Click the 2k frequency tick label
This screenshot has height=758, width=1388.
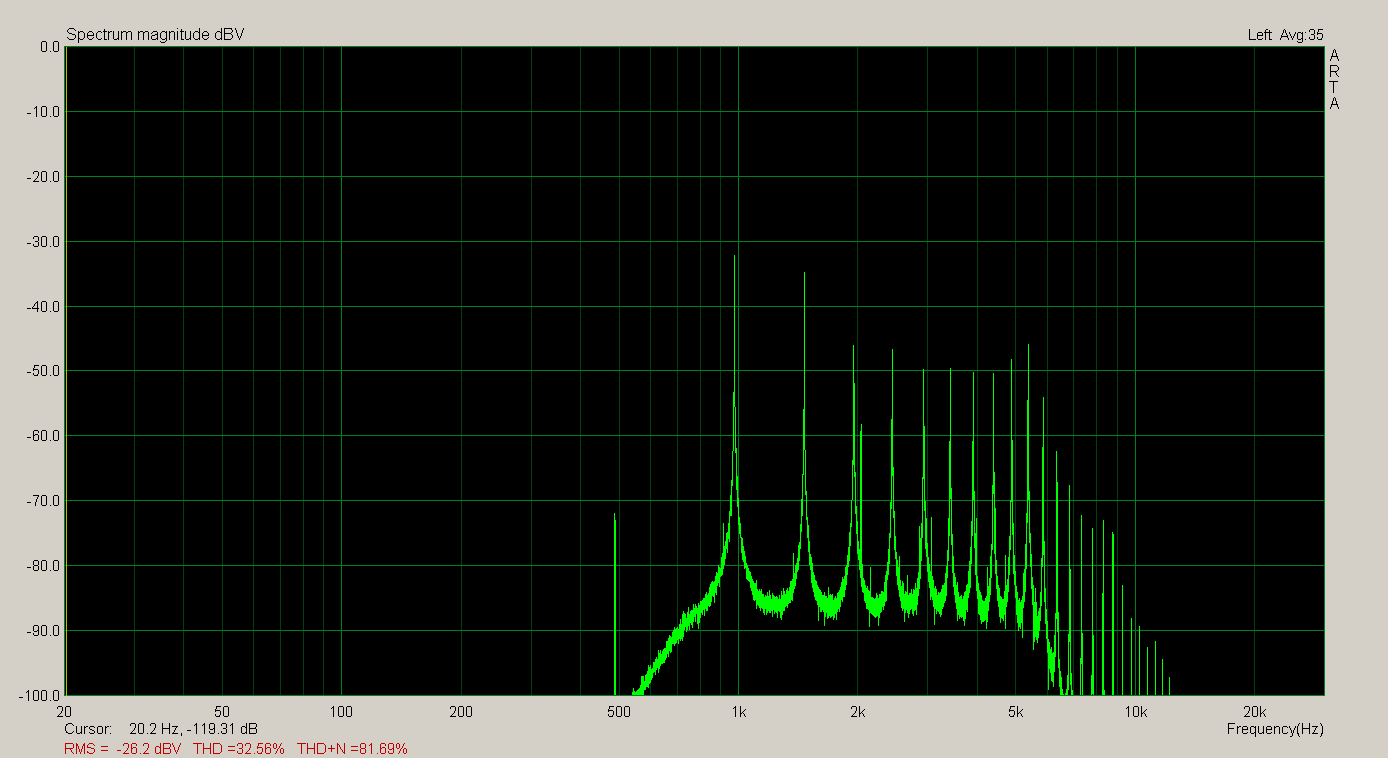point(857,712)
